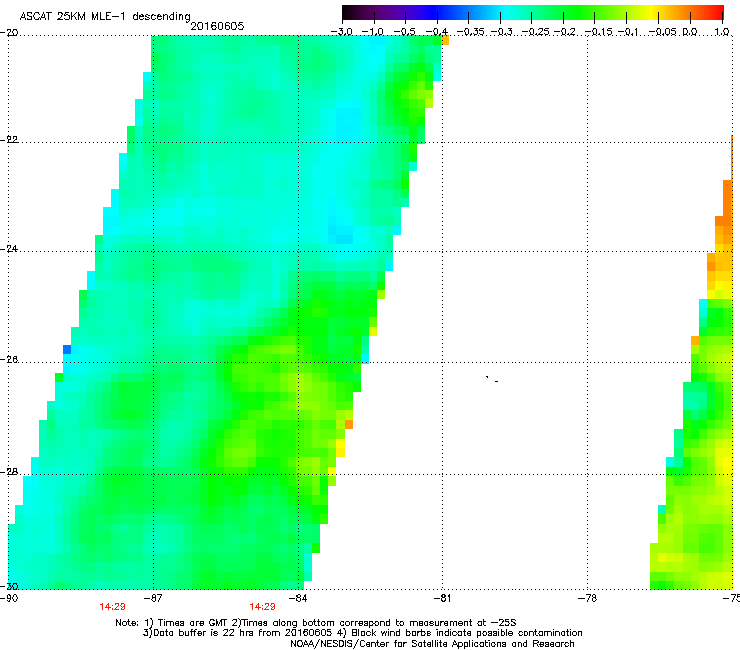Click the orange pixel at swath's top-right corner
The width and height of the screenshot is (740, 650).
(445, 41)
